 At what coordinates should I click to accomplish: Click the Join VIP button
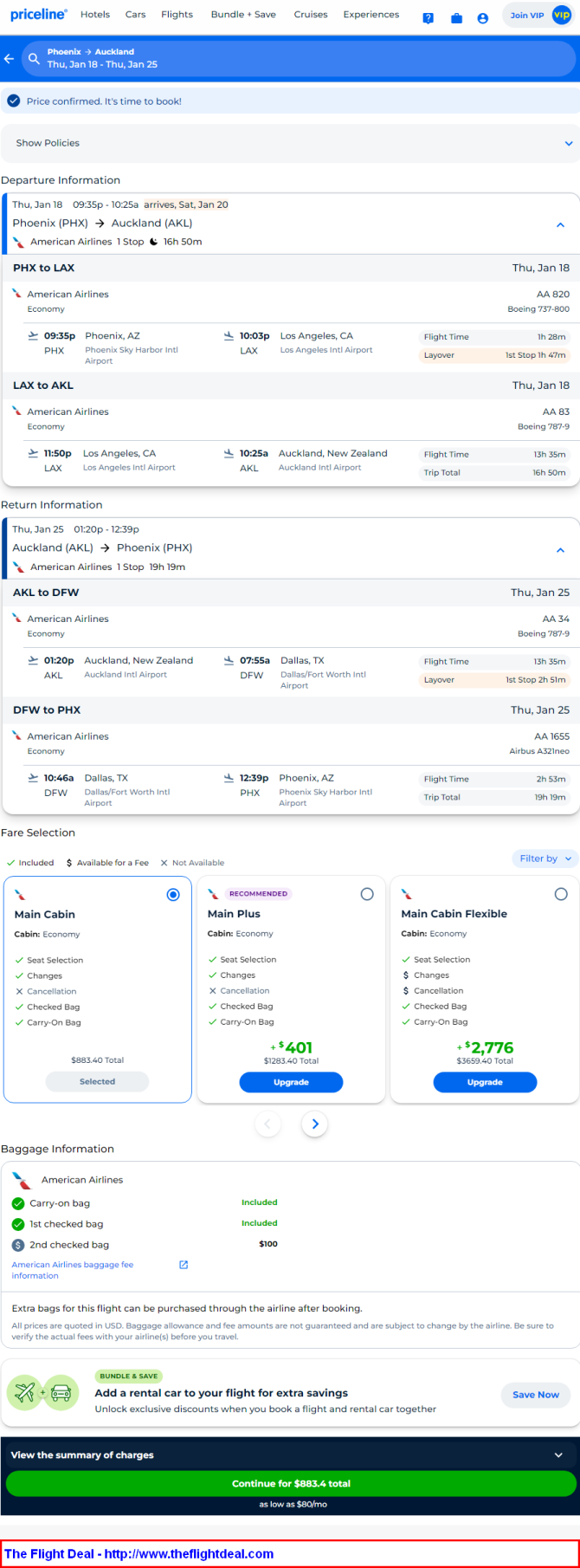click(537, 15)
